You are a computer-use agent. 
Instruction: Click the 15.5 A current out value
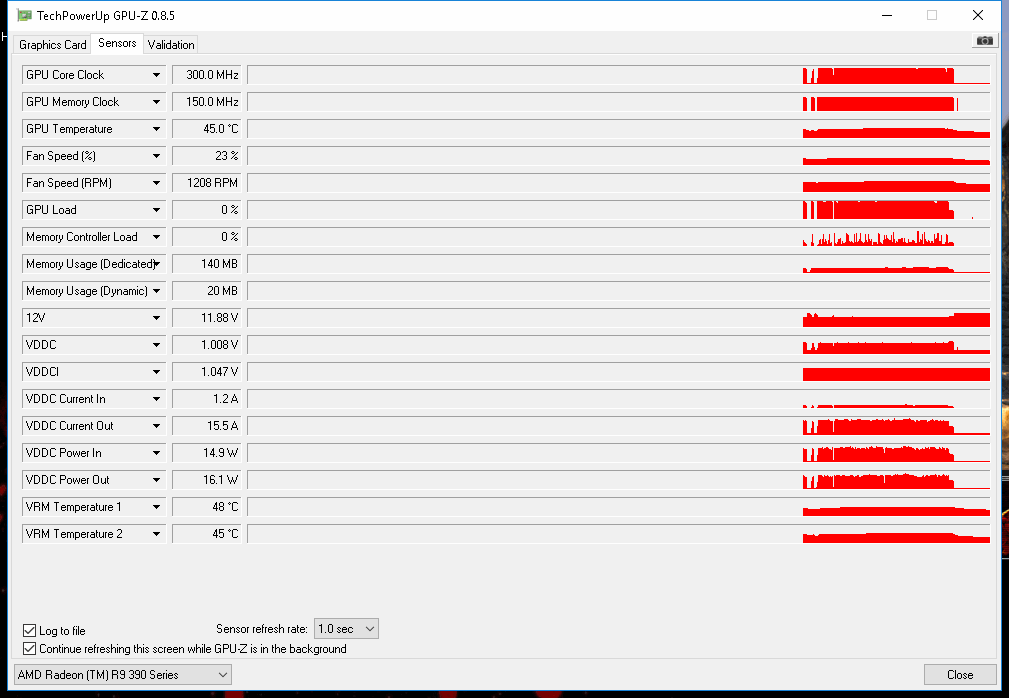click(207, 426)
